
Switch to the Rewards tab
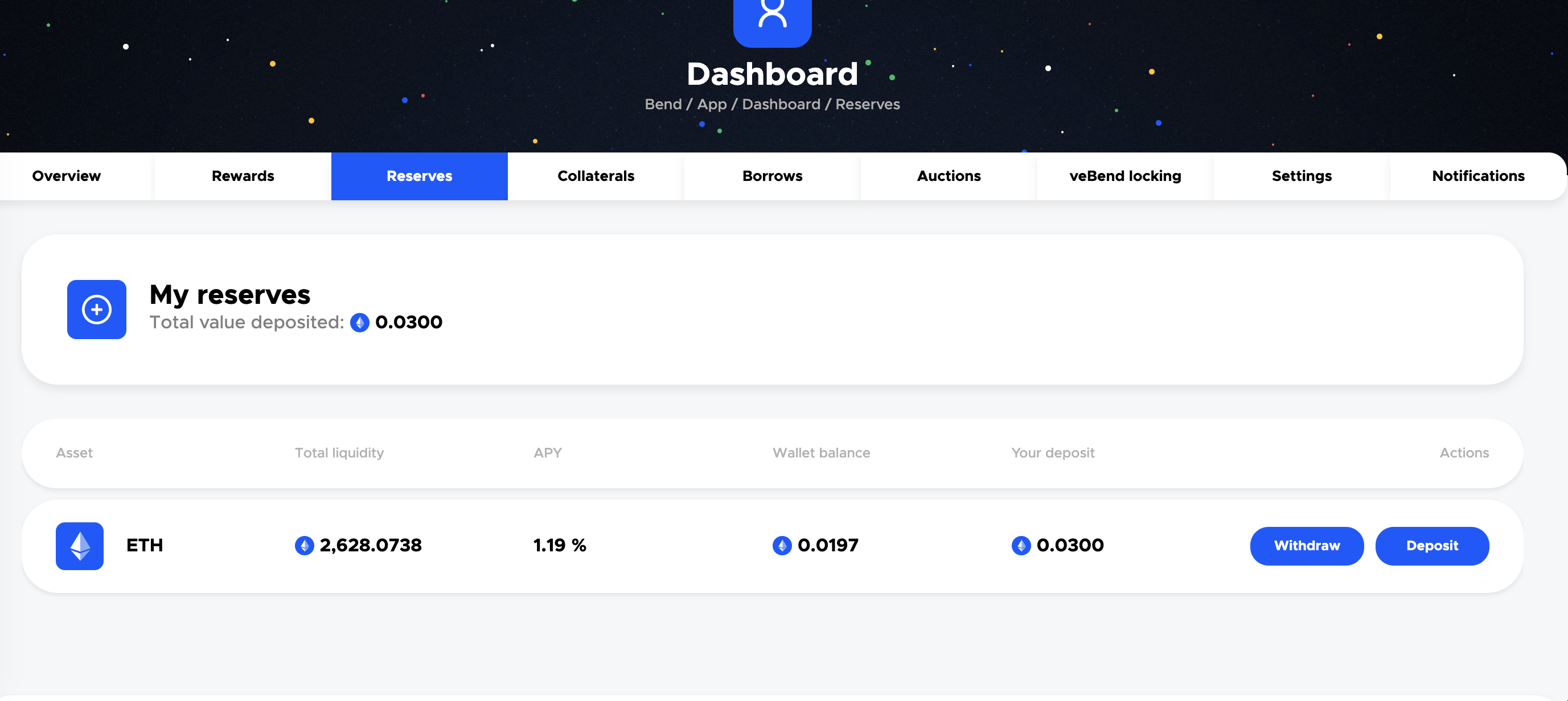pos(243,176)
